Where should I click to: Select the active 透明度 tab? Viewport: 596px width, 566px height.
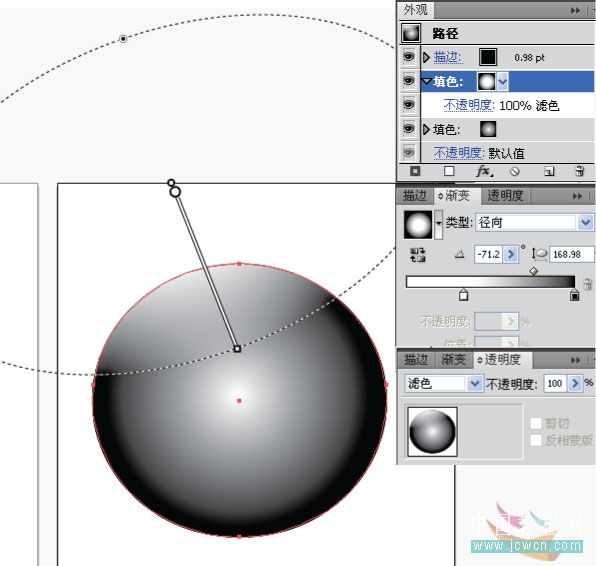[x=502, y=360]
